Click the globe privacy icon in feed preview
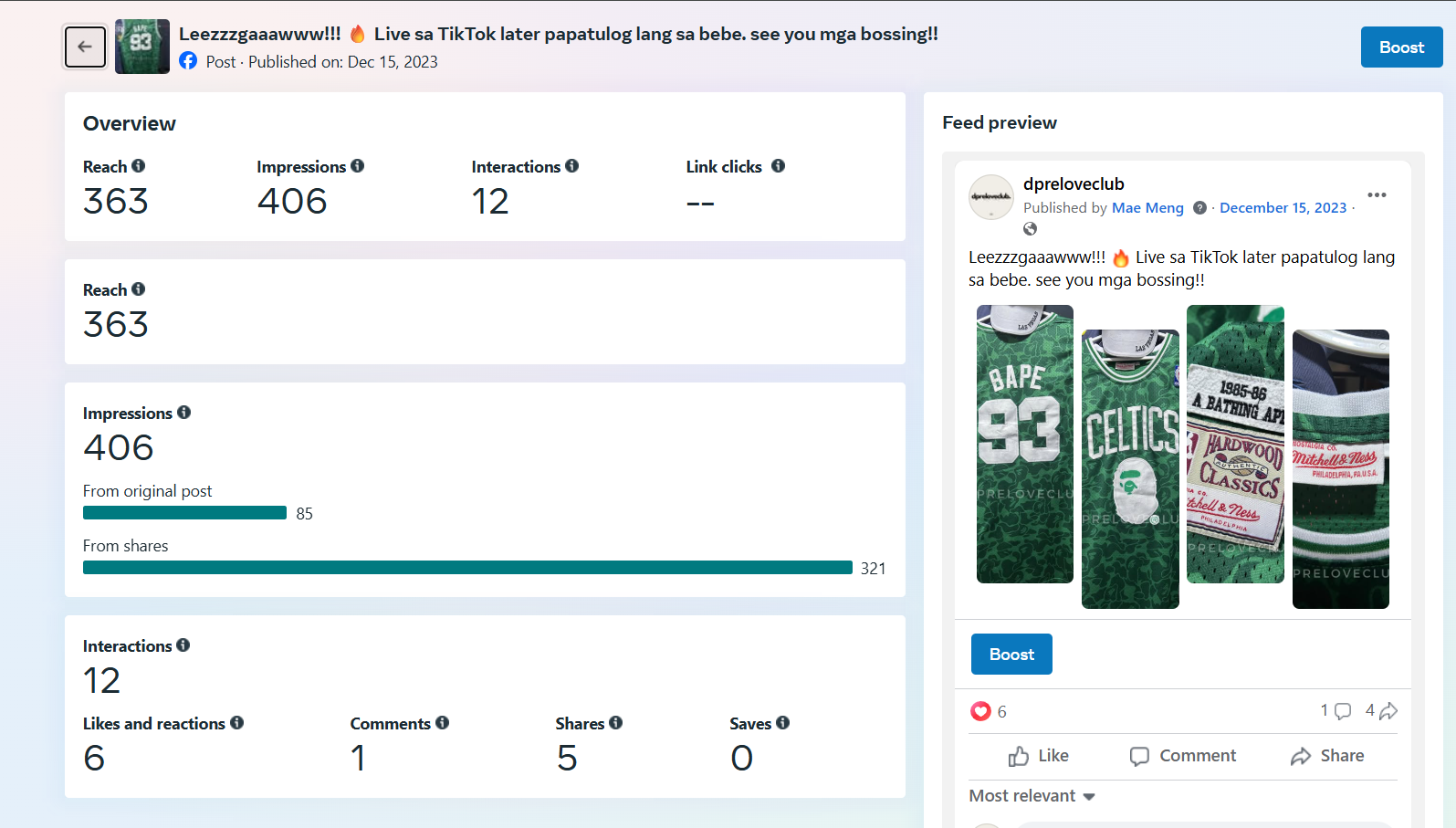This screenshot has width=1456, height=828. (1031, 229)
